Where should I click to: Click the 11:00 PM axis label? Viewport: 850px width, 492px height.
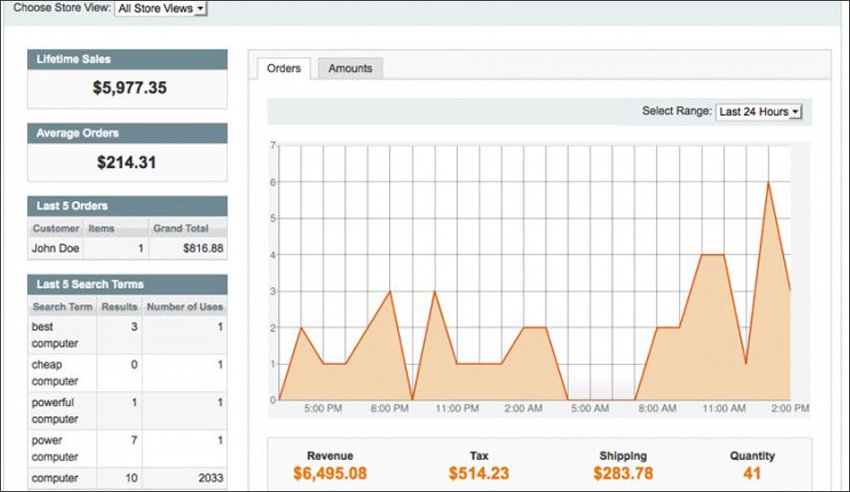(457, 409)
